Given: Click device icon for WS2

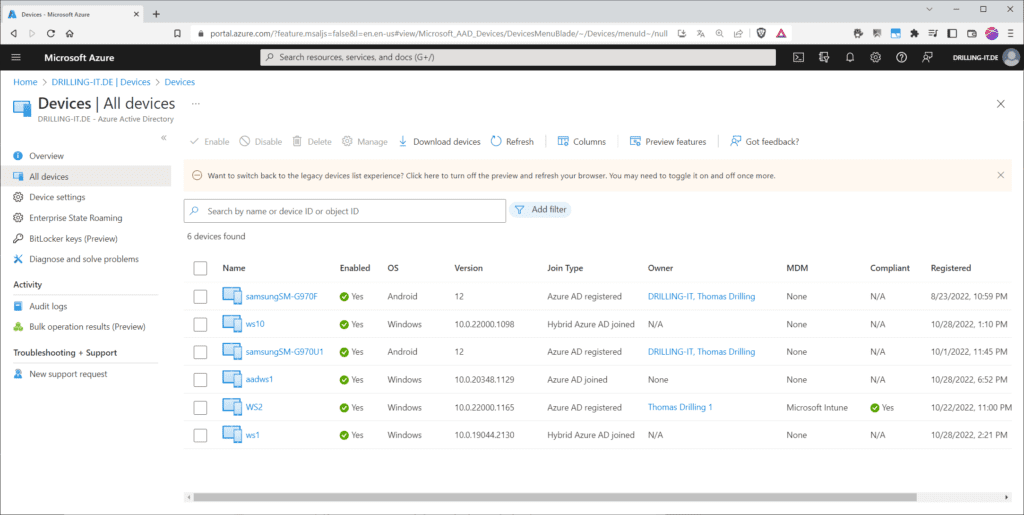Looking at the screenshot, I should coord(232,407).
